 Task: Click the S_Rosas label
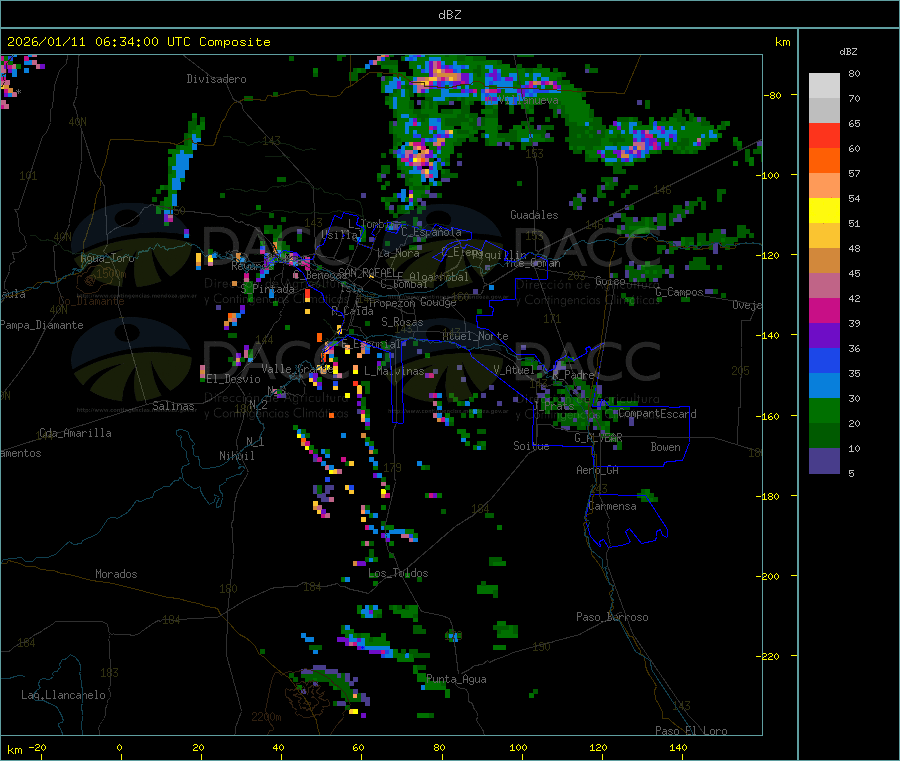[x=402, y=322]
